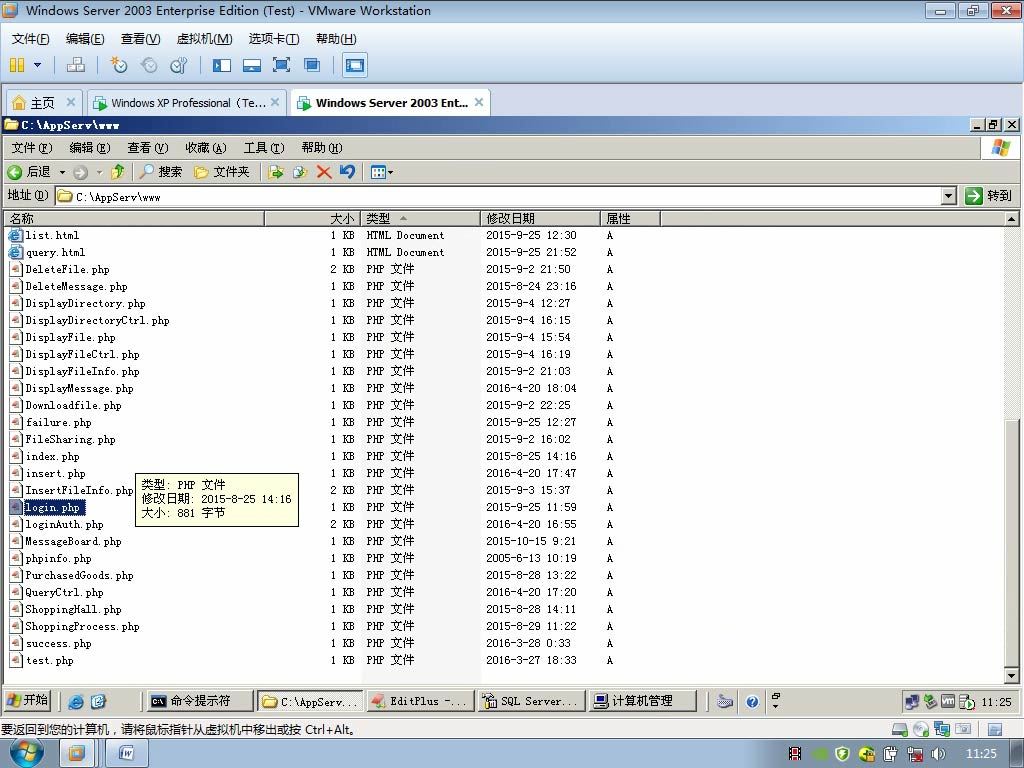This screenshot has width=1024, height=768.
Task: Open Explorer 工具(T) menu
Action: click(x=264, y=148)
